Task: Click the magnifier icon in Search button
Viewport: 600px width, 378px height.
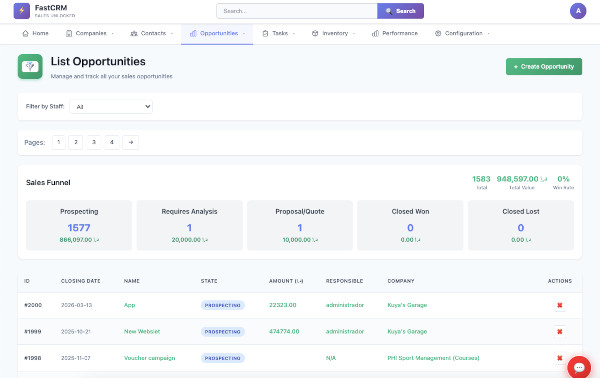Action: (x=389, y=11)
